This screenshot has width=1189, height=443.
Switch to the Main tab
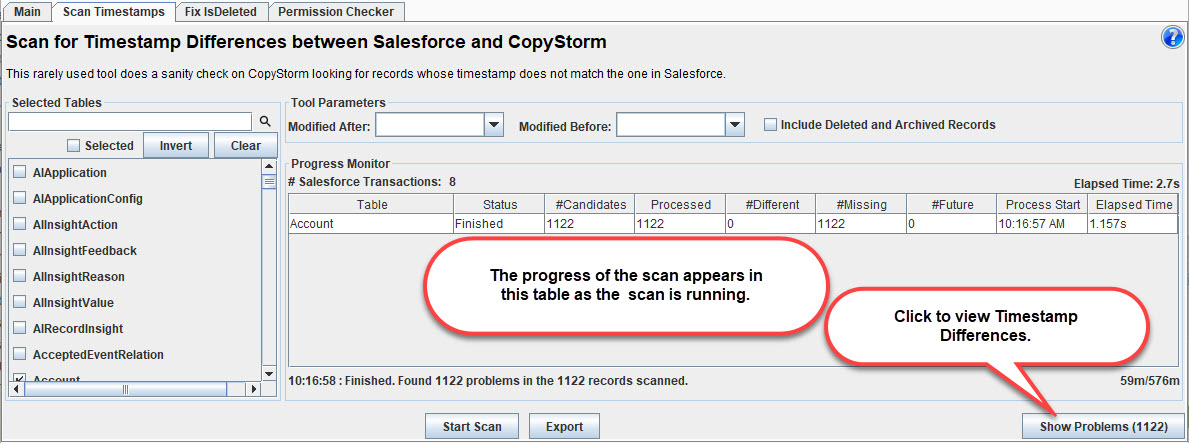coord(27,11)
